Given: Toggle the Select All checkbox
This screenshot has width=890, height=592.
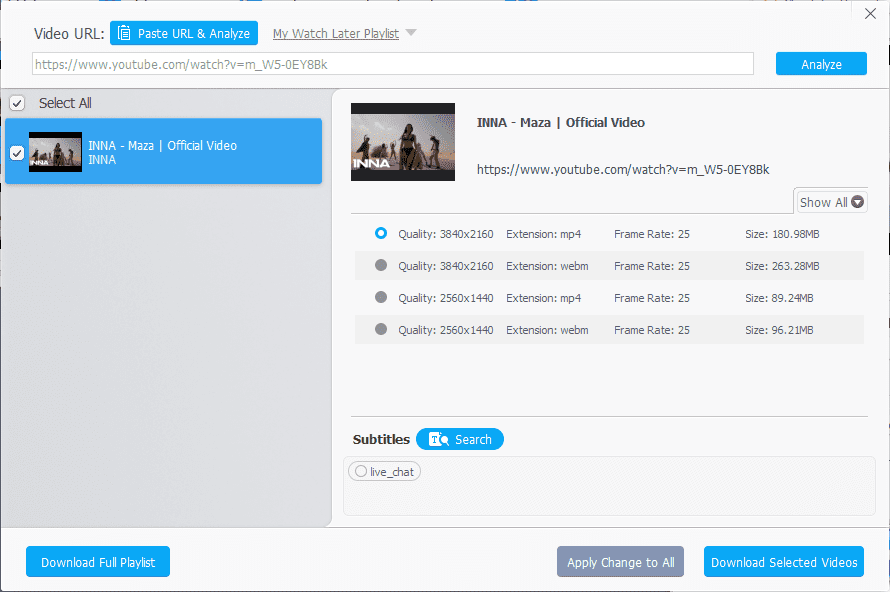Looking at the screenshot, I should (17, 103).
